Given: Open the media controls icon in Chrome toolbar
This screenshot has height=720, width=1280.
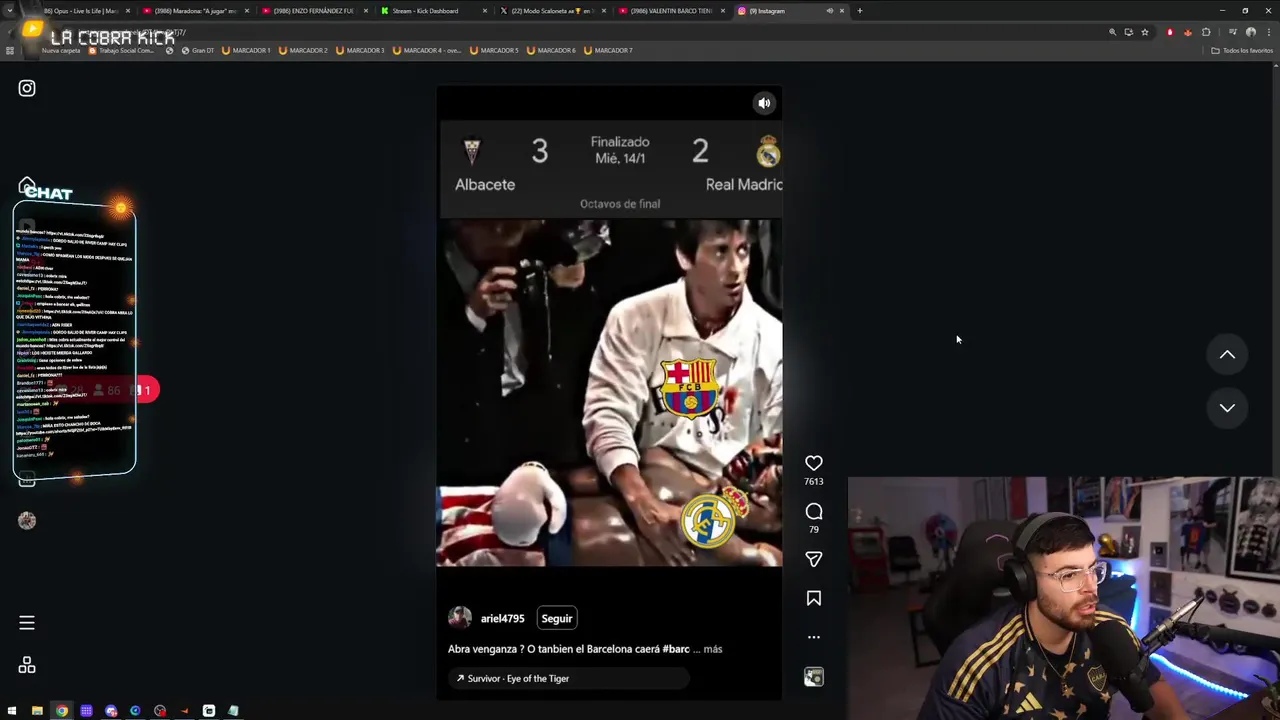Looking at the screenshot, I should [x=1231, y=32].
